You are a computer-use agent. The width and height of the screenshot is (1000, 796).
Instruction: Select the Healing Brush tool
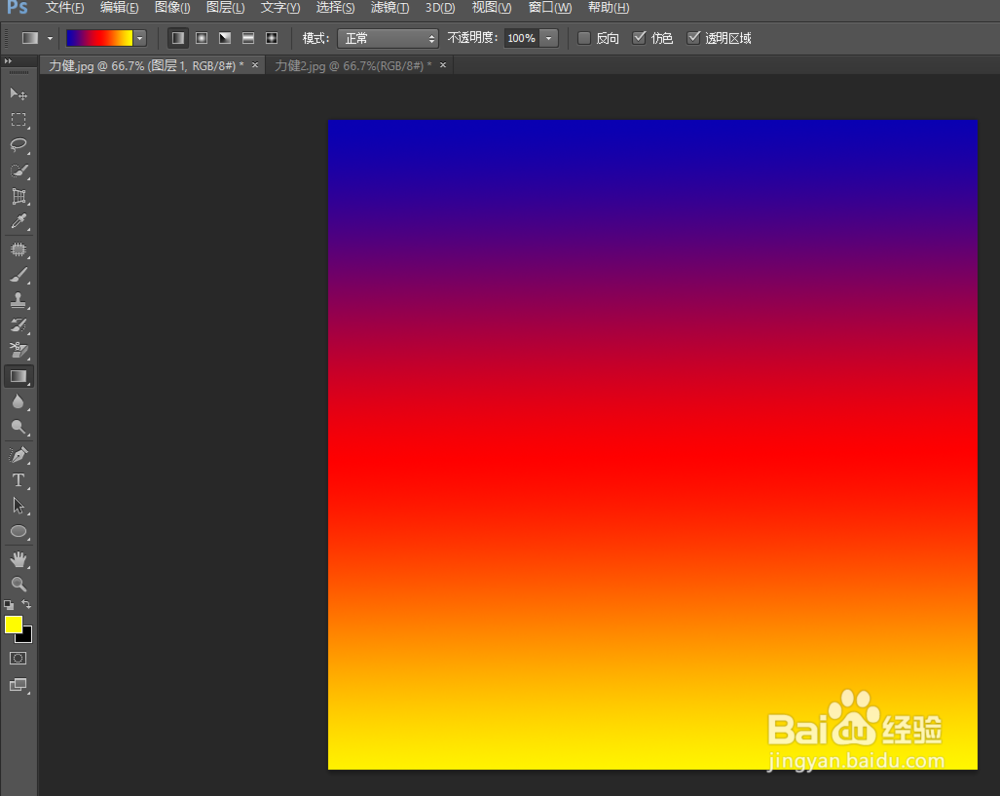click(x=18, y=249)
